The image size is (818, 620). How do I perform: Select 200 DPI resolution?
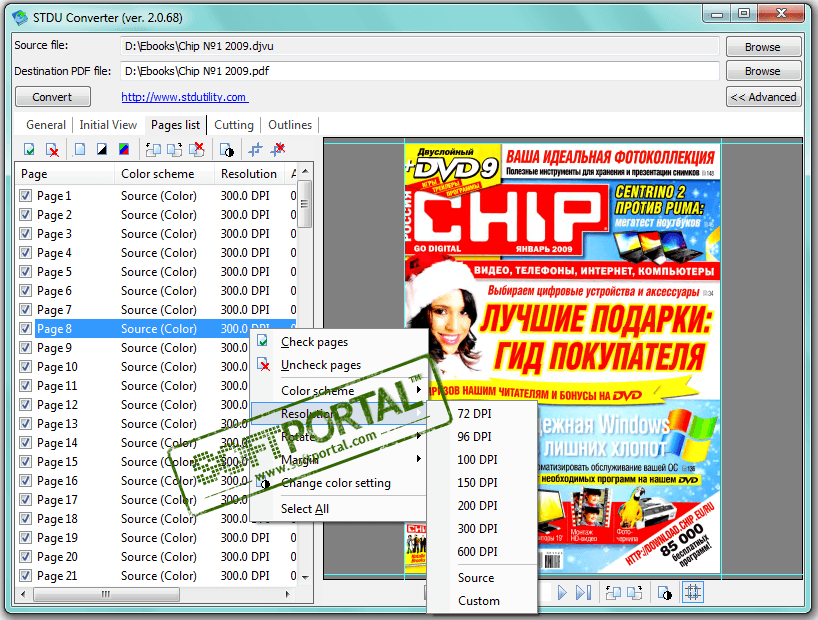tap(482, 505)
